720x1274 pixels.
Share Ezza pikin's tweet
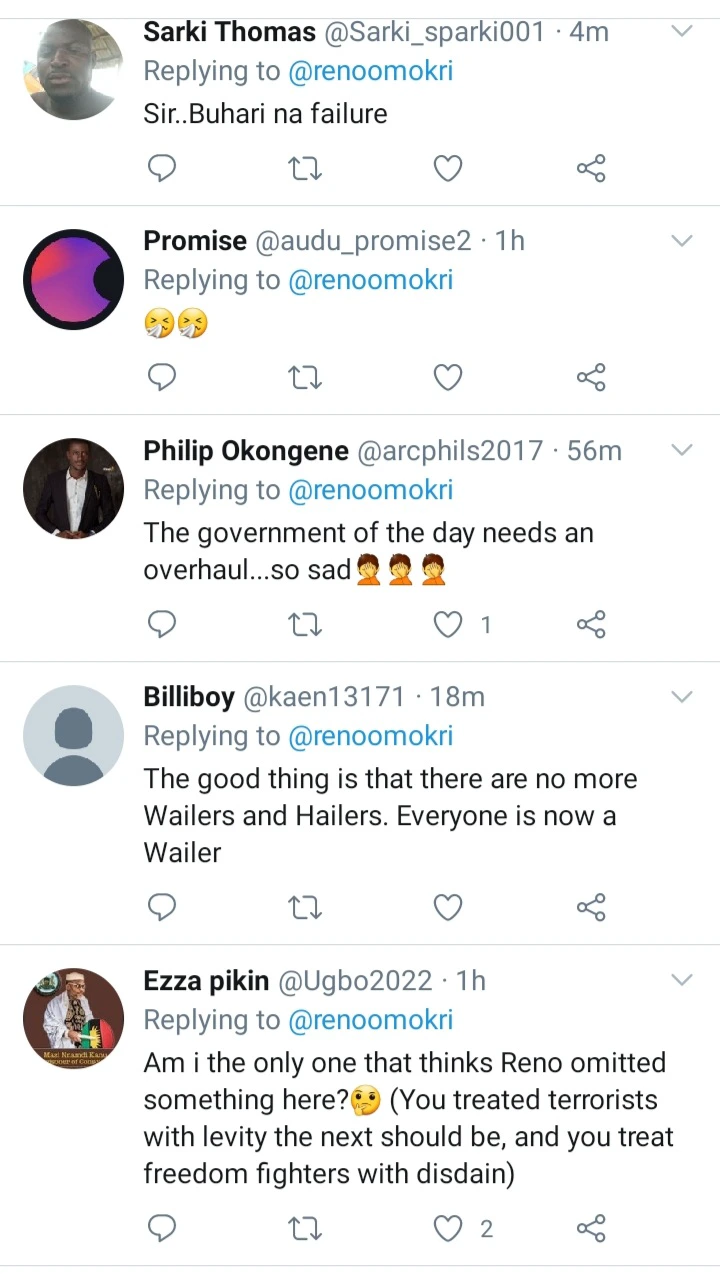click(x=591, y=1228)
